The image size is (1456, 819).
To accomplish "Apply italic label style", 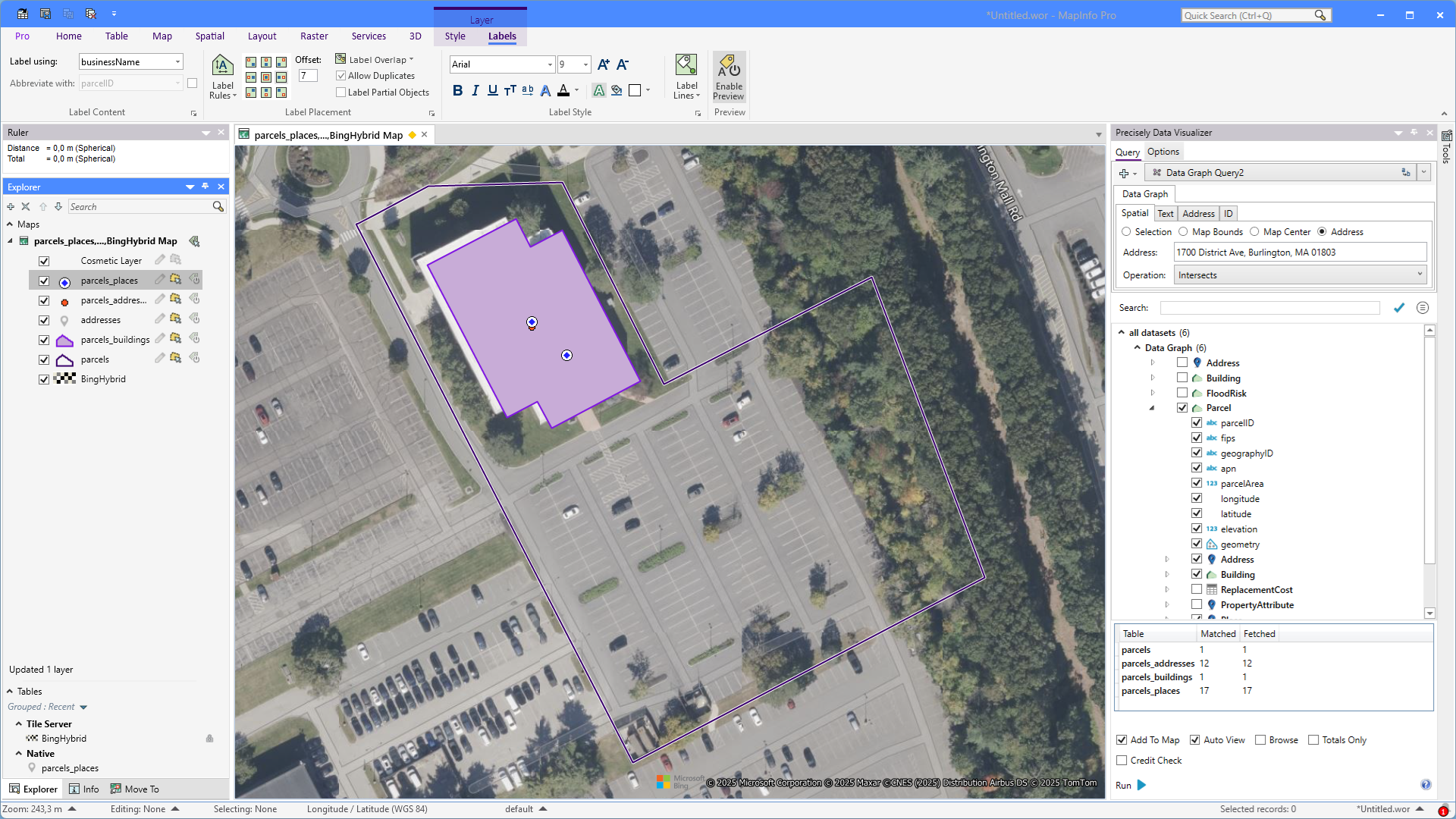I will coord(475,91).
